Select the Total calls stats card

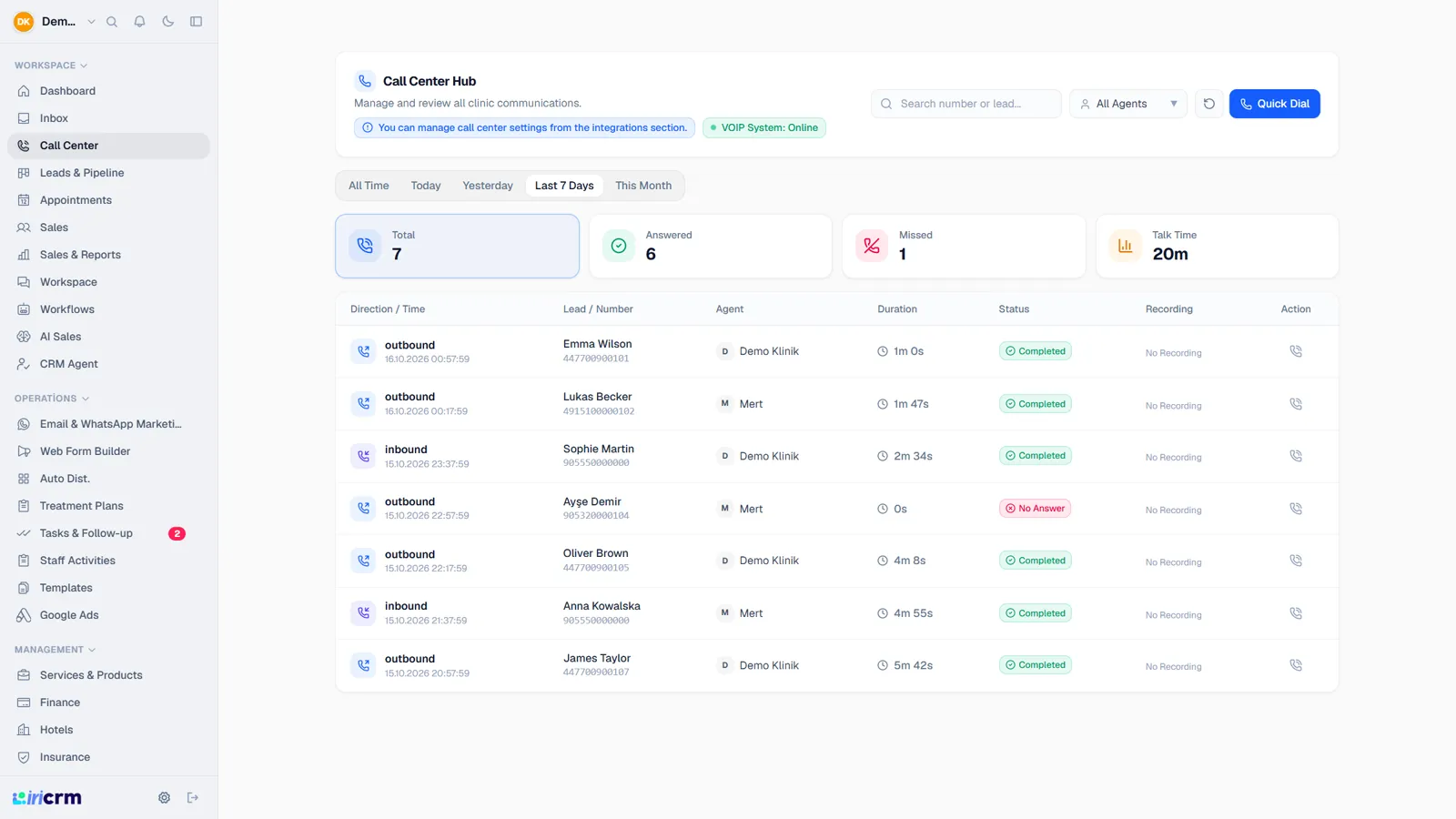pos(457,246)
